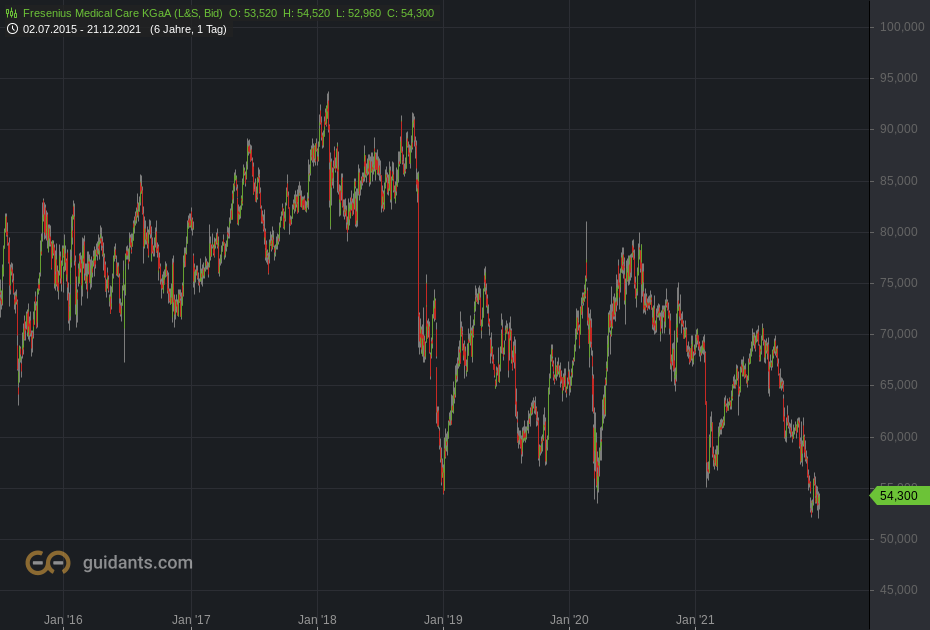The image size is (930, 630).
Task: Click the Jan '20 time axis label
Action: click(569, 620)
